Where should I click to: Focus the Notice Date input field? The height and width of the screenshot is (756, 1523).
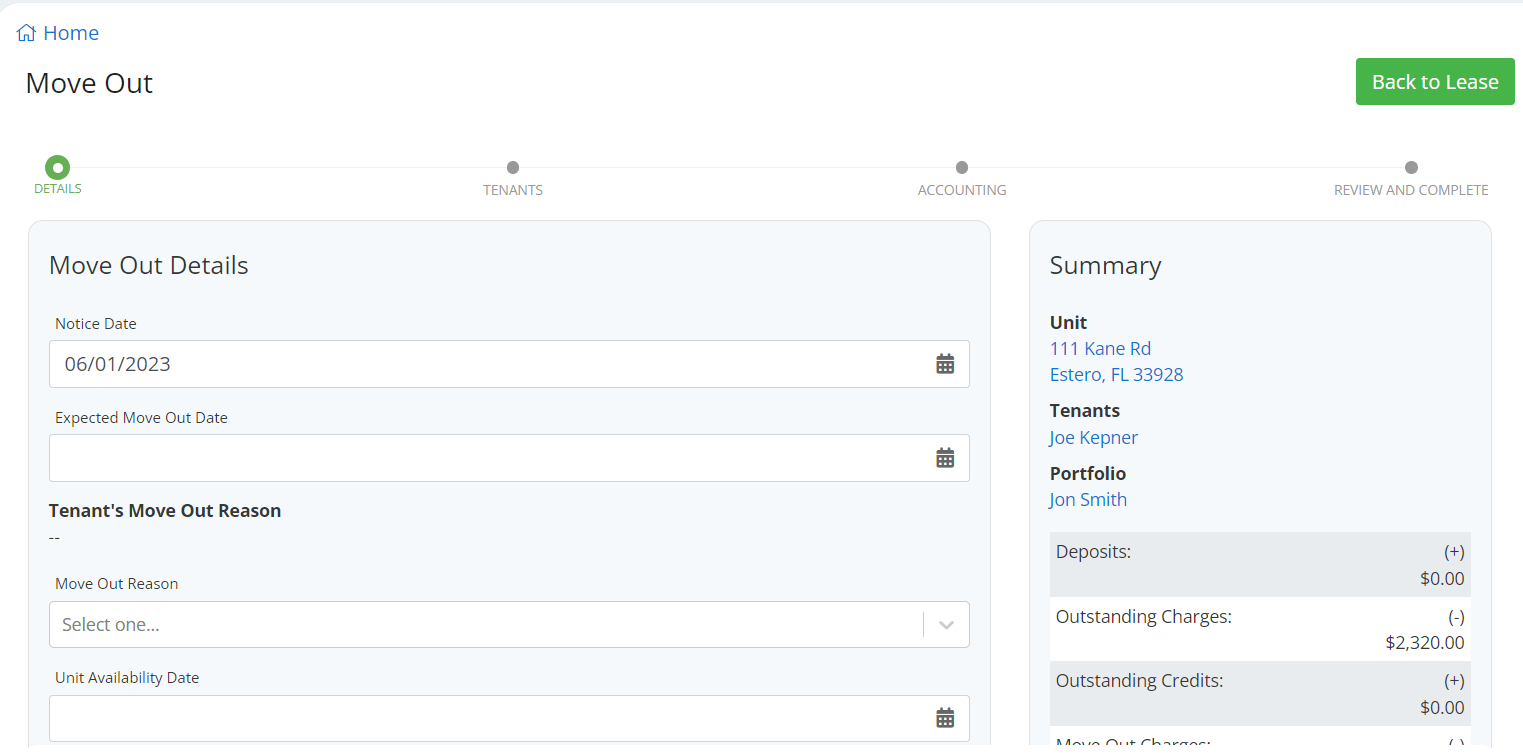tap(509, 364)
